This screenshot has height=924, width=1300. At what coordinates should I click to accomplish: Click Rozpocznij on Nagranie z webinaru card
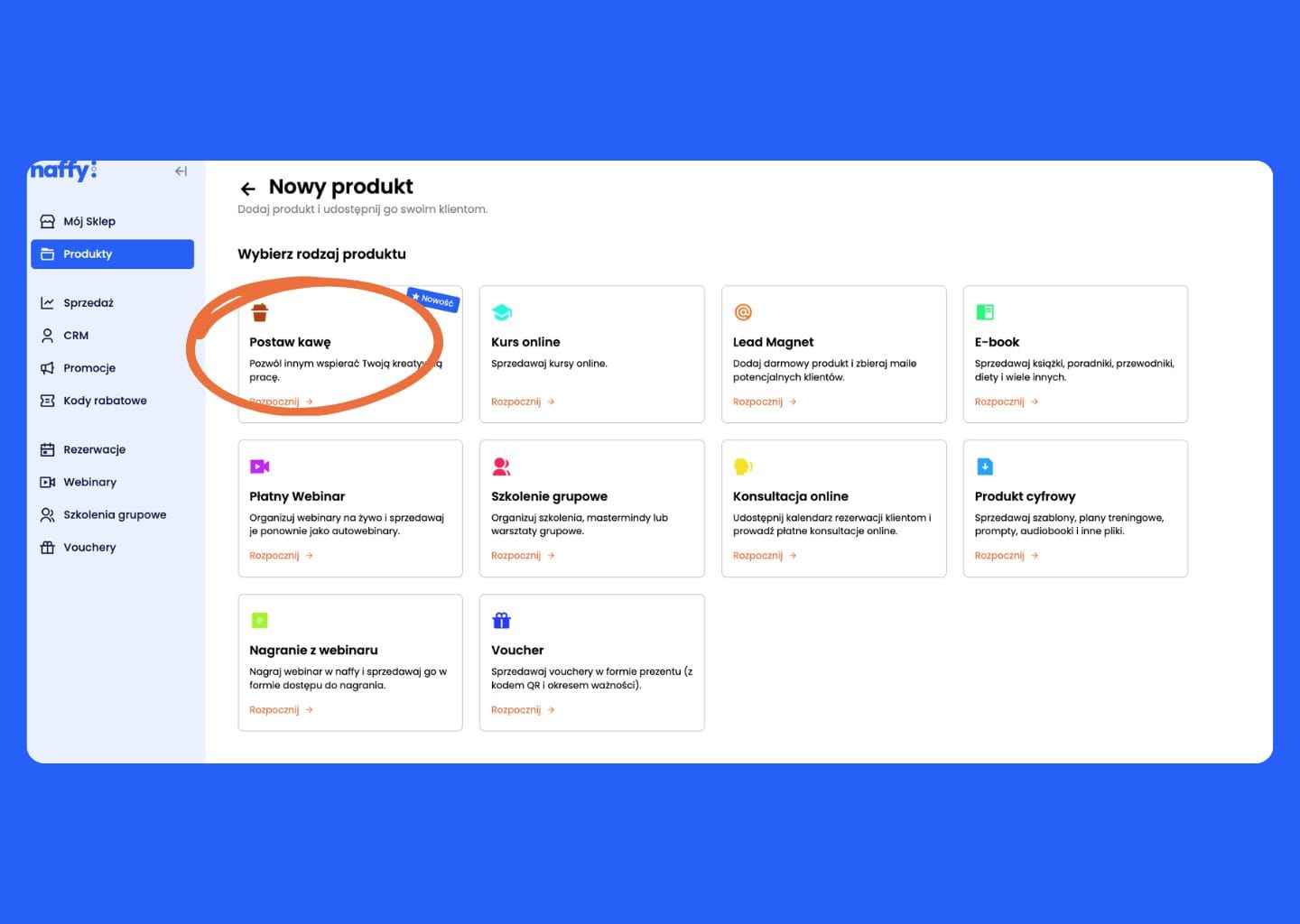(281, 710)
